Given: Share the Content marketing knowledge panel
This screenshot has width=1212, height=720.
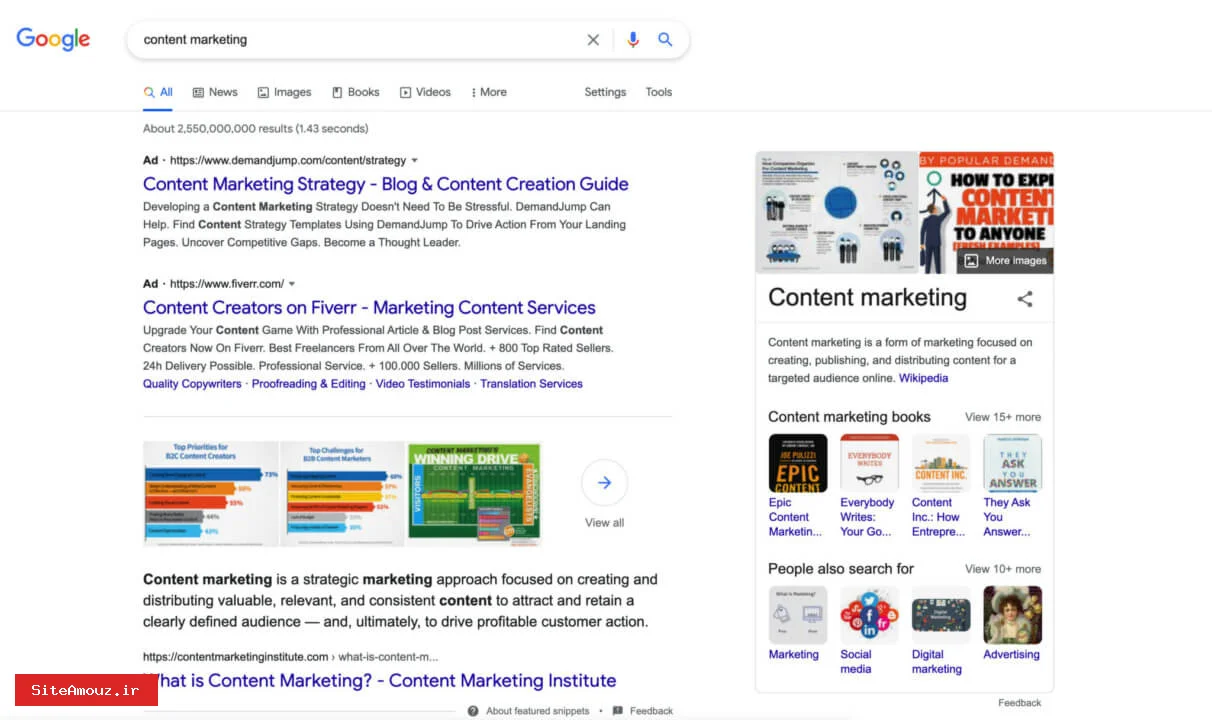Looking at the screenshot, I should [1024, 298].
